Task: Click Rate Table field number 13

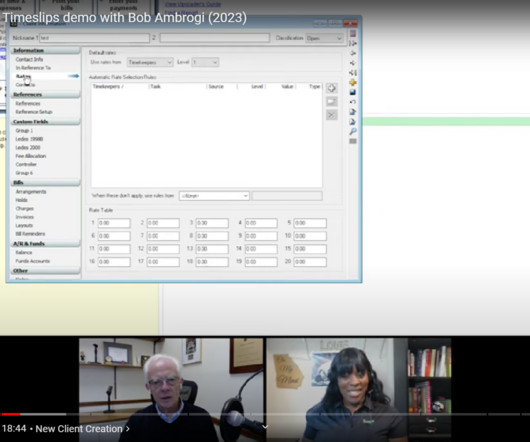Action: coord(212,249)
